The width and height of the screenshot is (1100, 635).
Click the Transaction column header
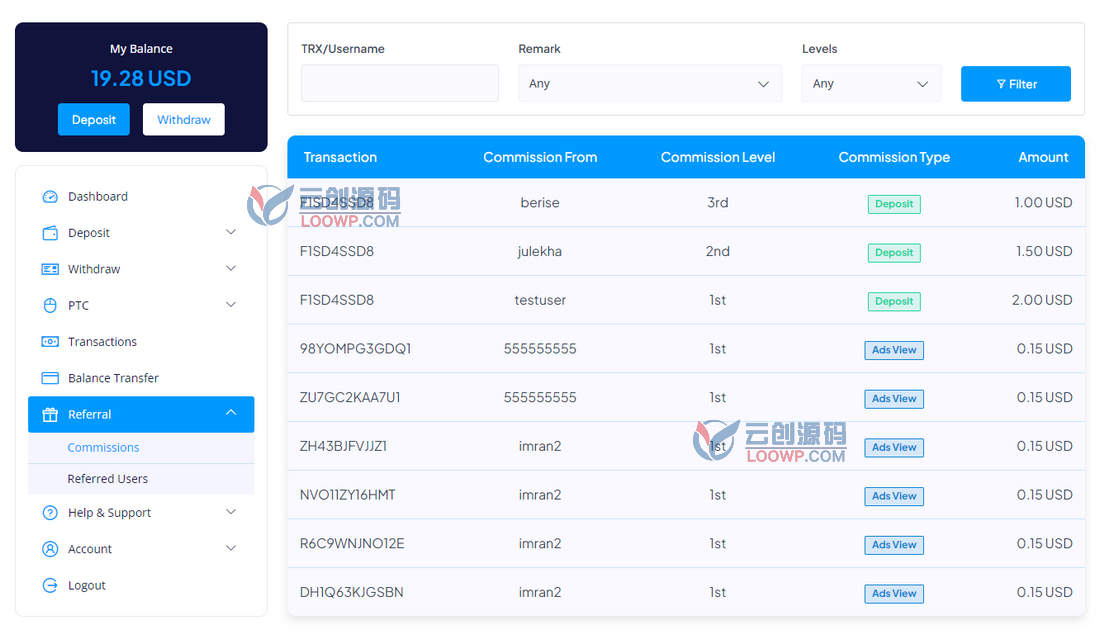click(x=340, y=157)
